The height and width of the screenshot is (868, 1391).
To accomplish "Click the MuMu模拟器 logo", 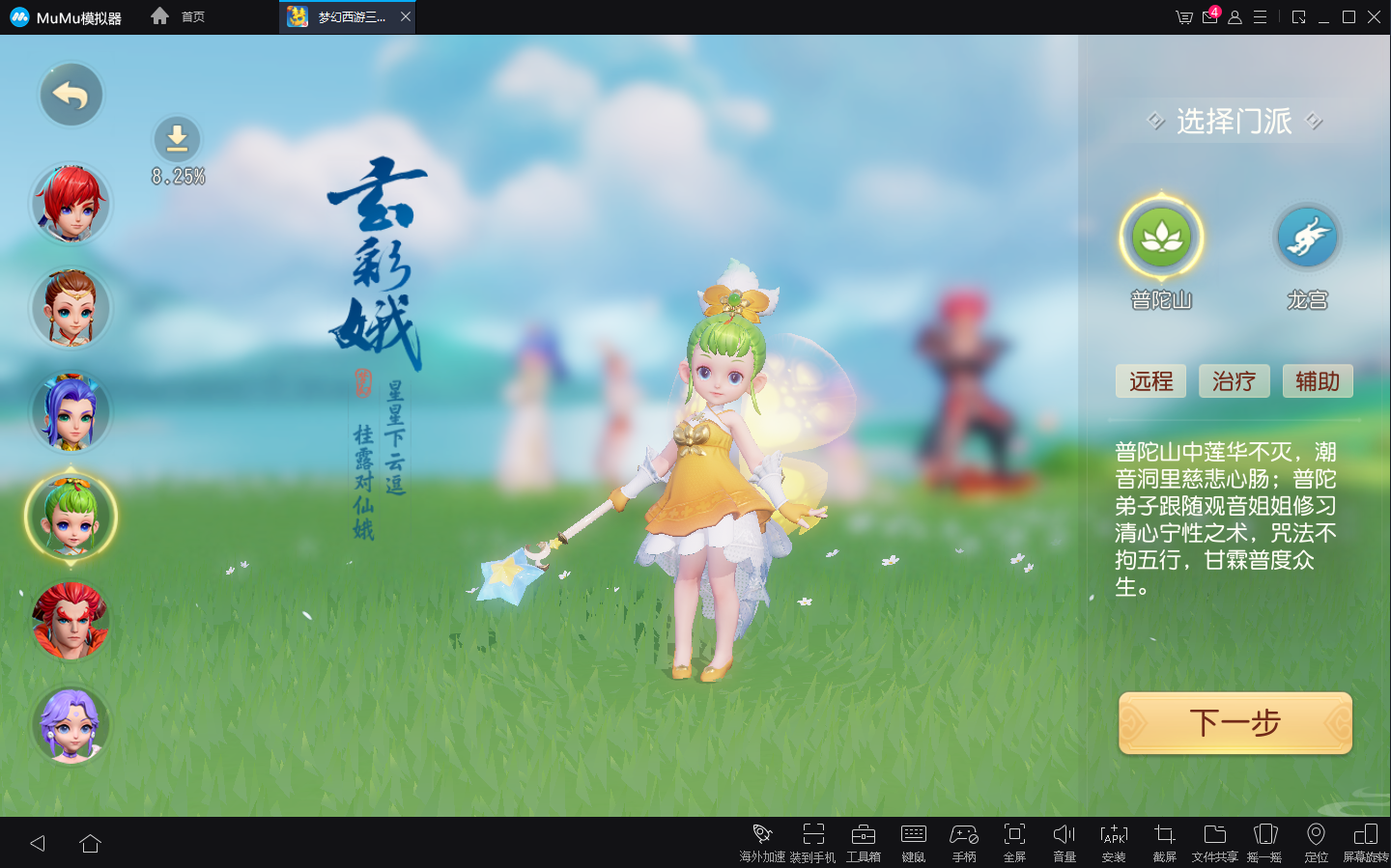I will pos(66,17).
